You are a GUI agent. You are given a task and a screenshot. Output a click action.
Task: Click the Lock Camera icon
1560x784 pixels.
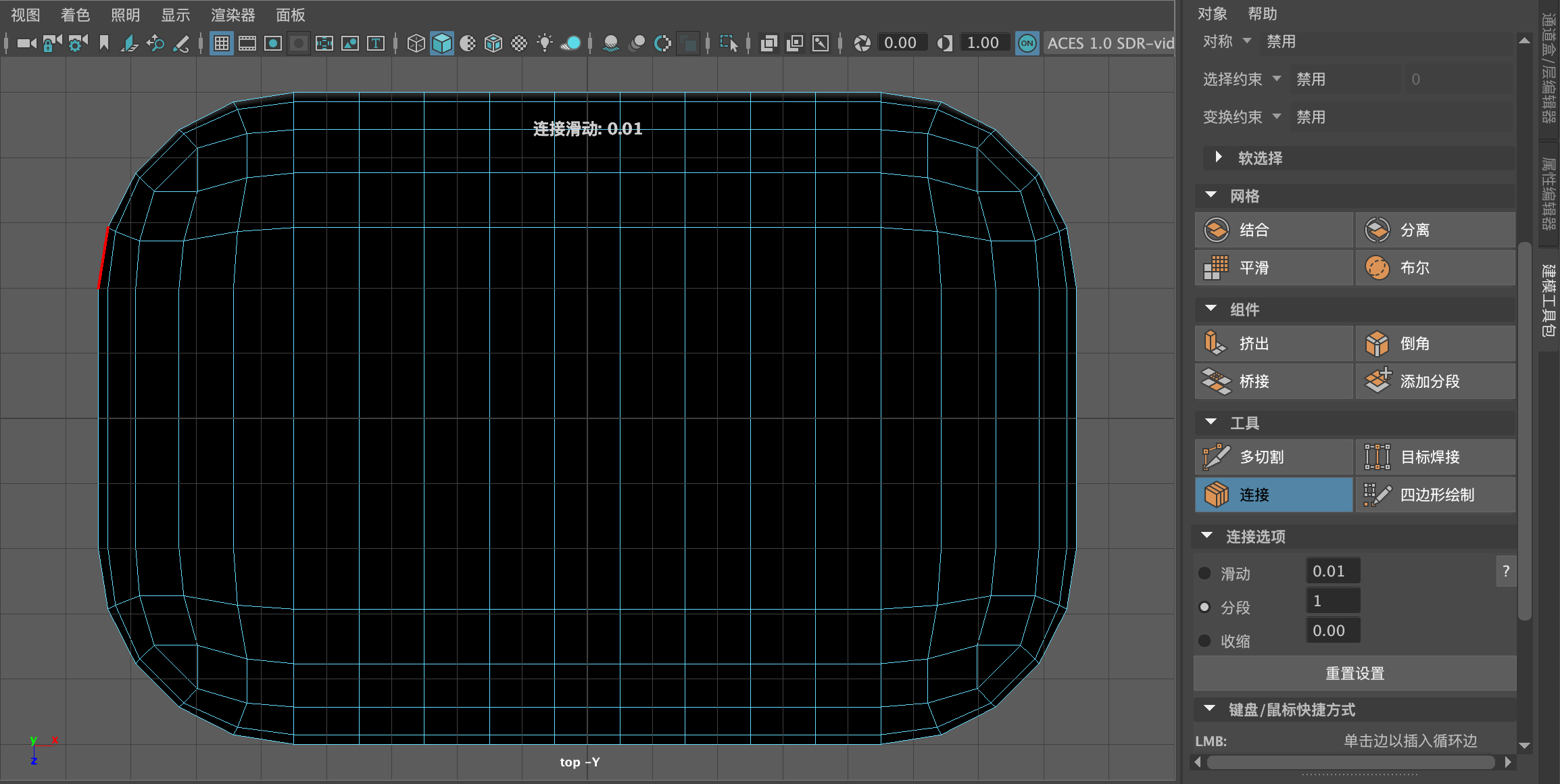[x=52, y=43]
